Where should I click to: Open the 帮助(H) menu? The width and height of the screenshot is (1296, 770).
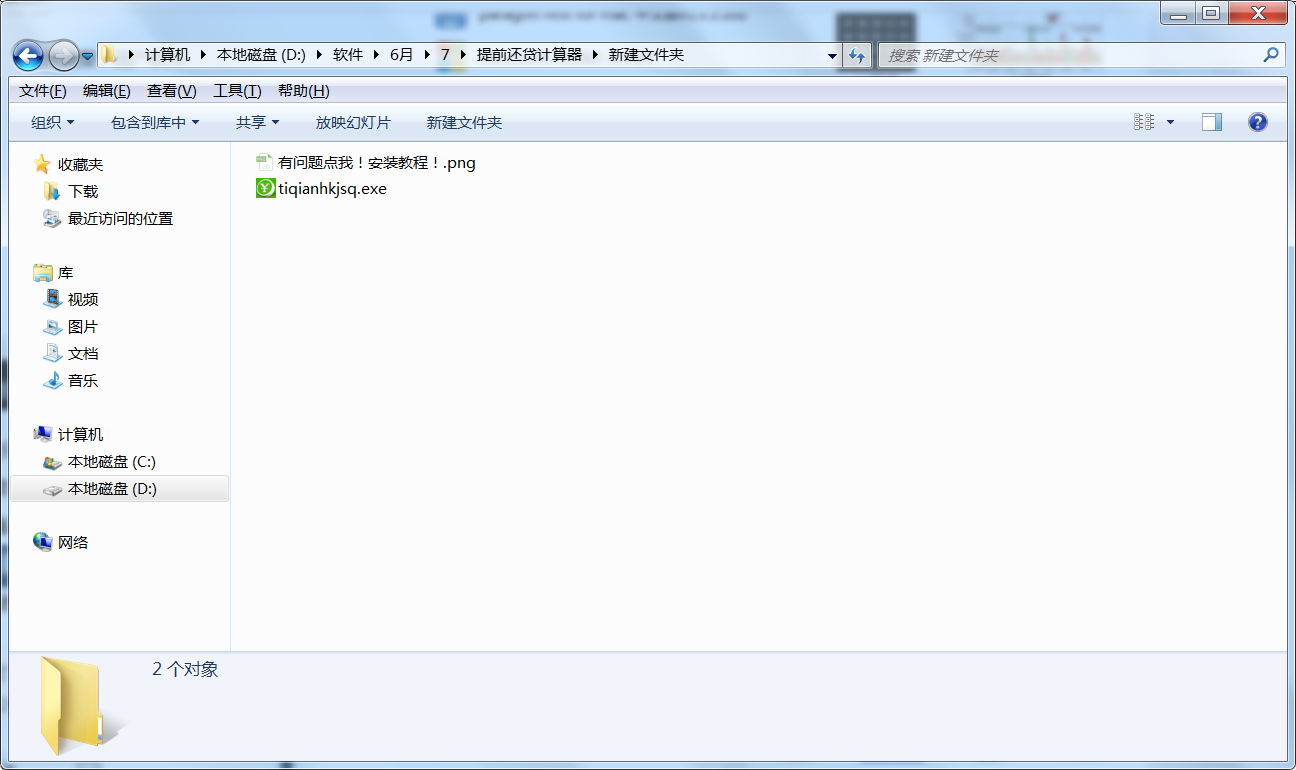303,91
